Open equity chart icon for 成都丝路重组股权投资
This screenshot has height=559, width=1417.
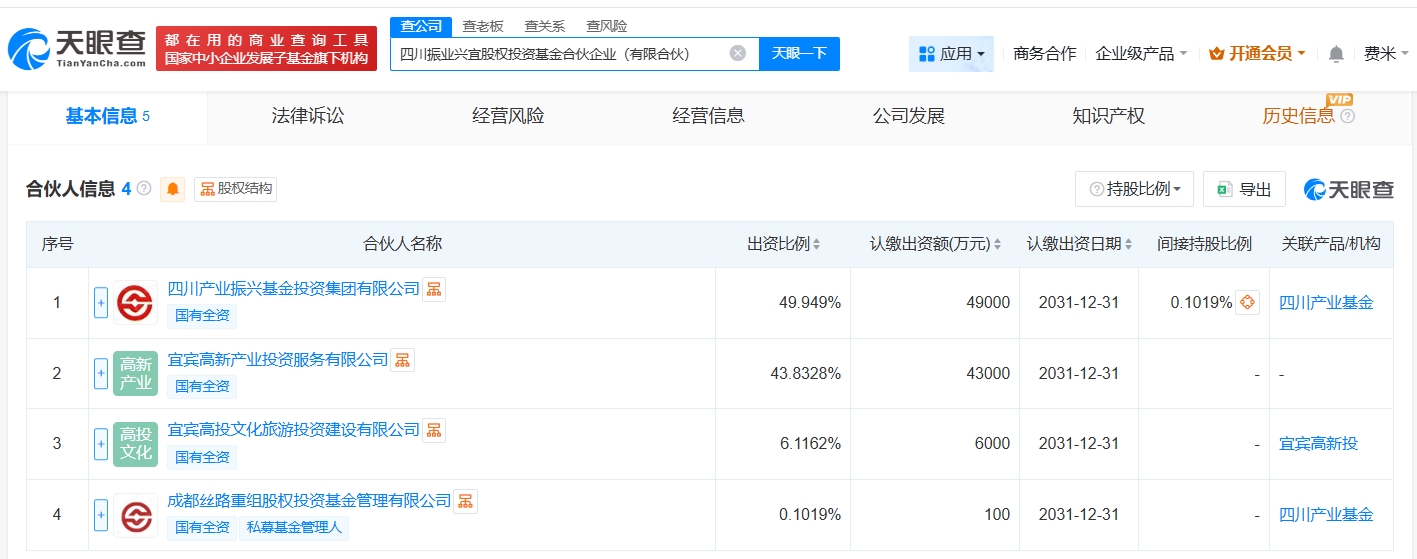[x=466, y=501]
